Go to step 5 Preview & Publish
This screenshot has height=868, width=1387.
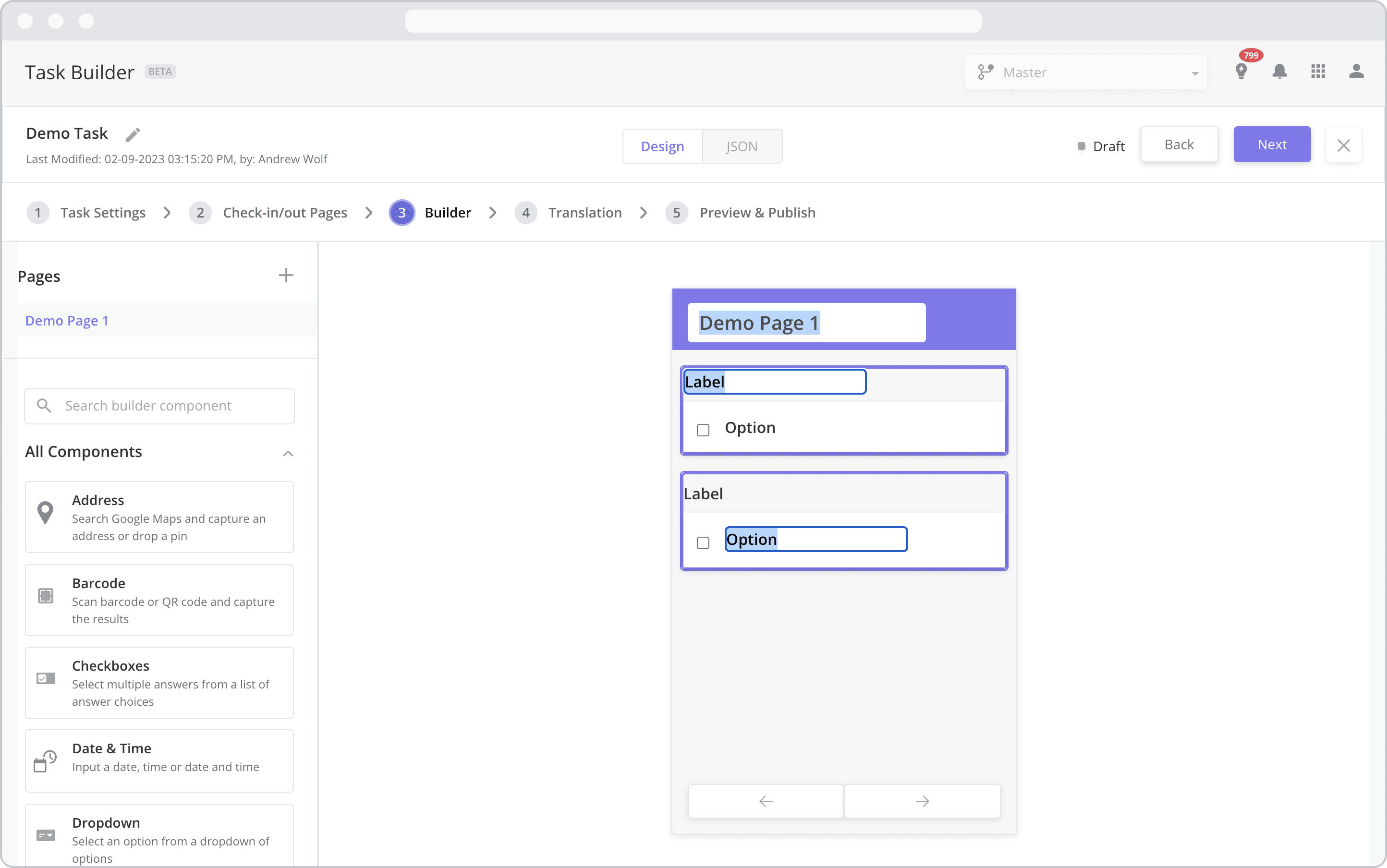coord(740,213)
